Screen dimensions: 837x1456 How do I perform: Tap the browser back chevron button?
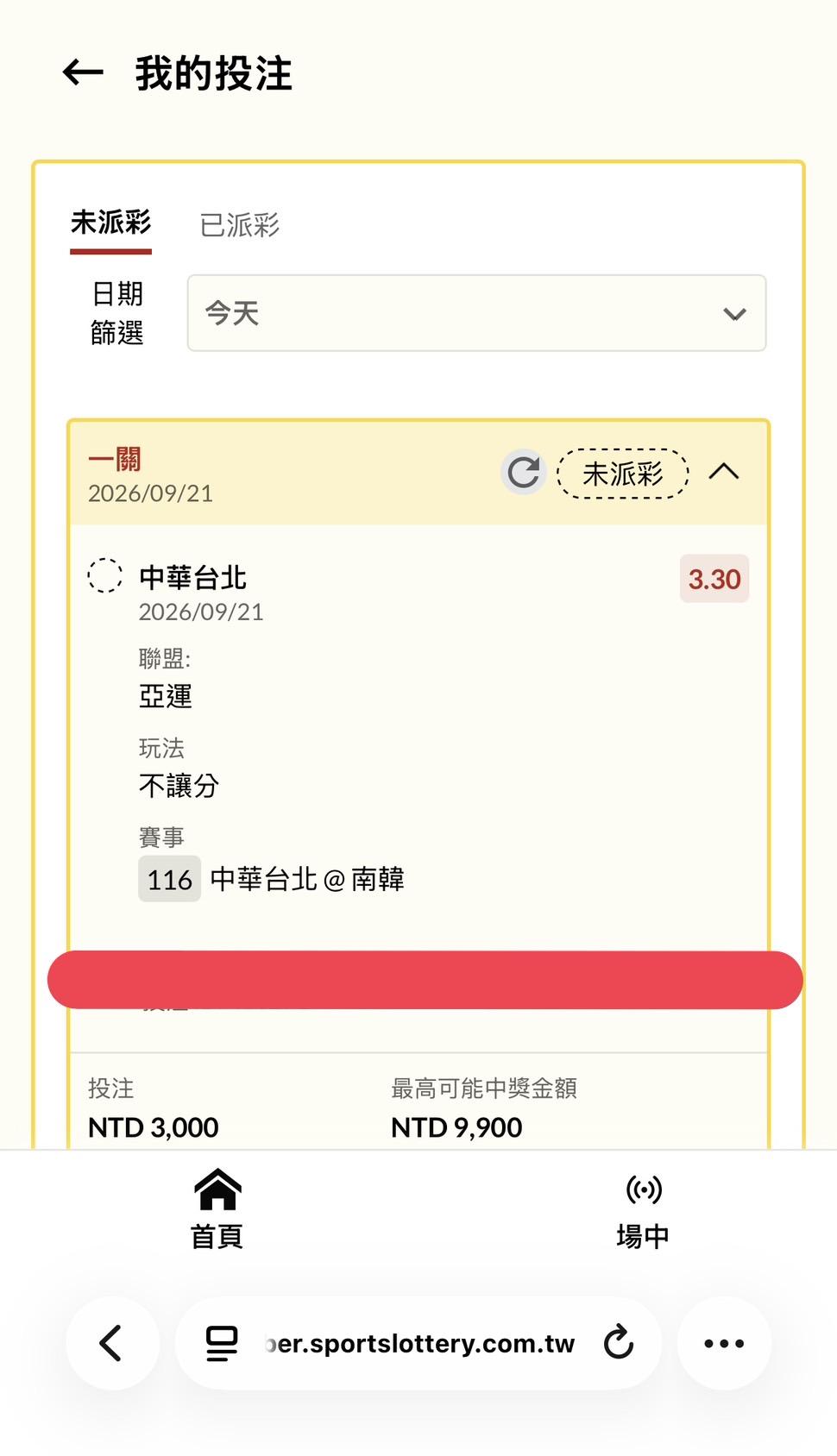click(x=112, y=1343)
